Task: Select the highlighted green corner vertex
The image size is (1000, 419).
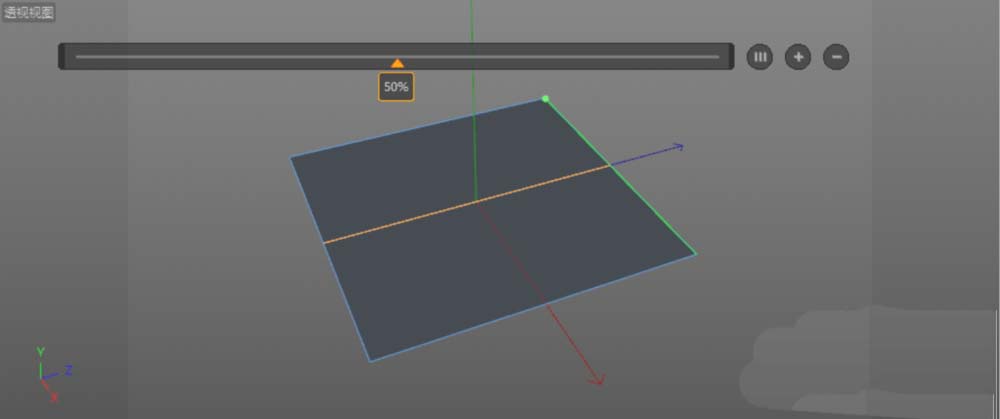Action: (x=545, y=98)
